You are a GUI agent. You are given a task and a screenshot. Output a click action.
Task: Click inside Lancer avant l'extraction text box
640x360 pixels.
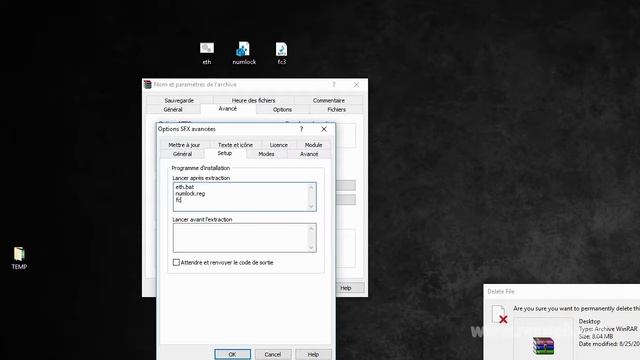click(x=244, y=238)
